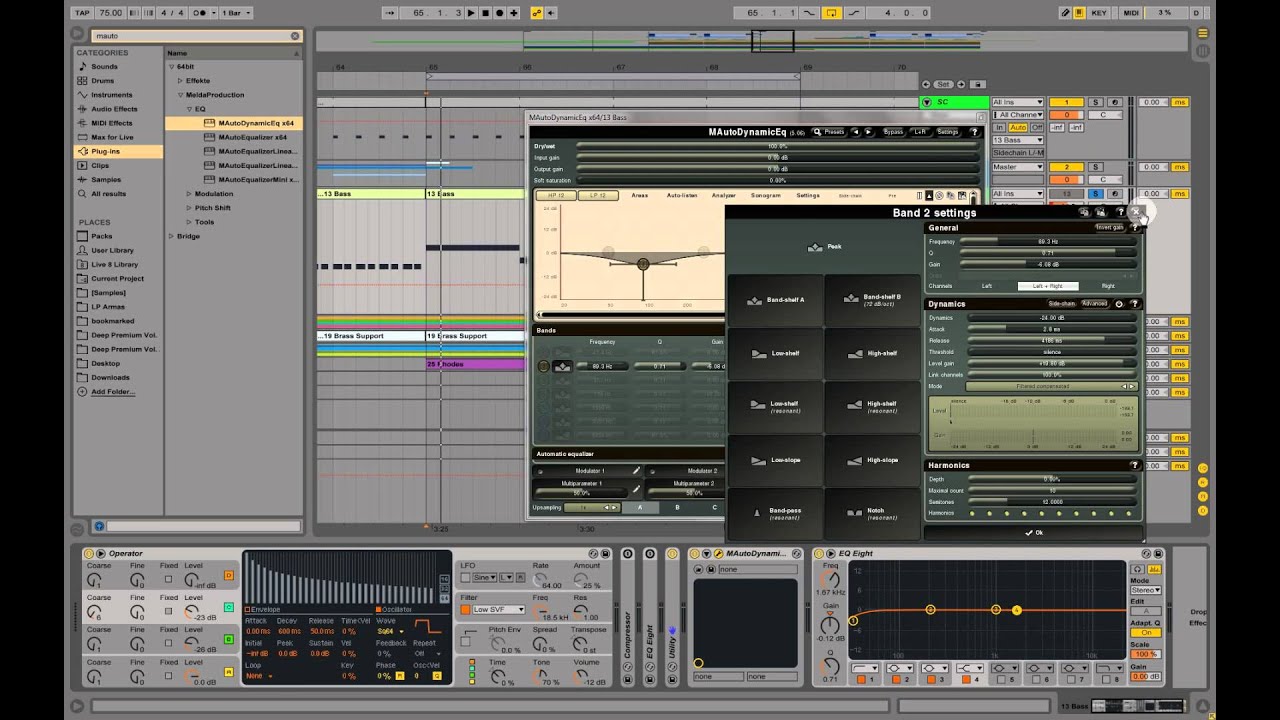Adjust the Dry/wet slider

(777, 146)
